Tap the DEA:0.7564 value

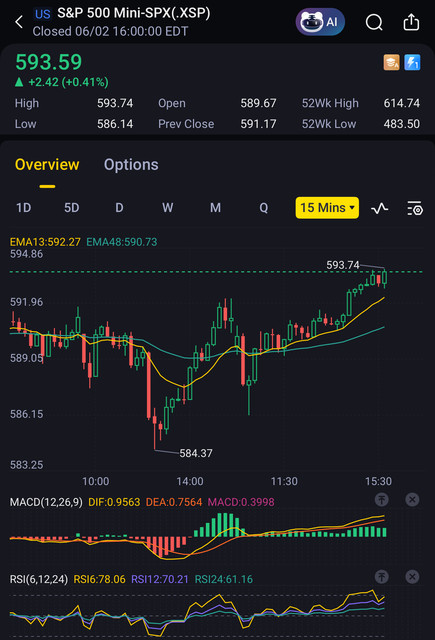pos(174,502)
